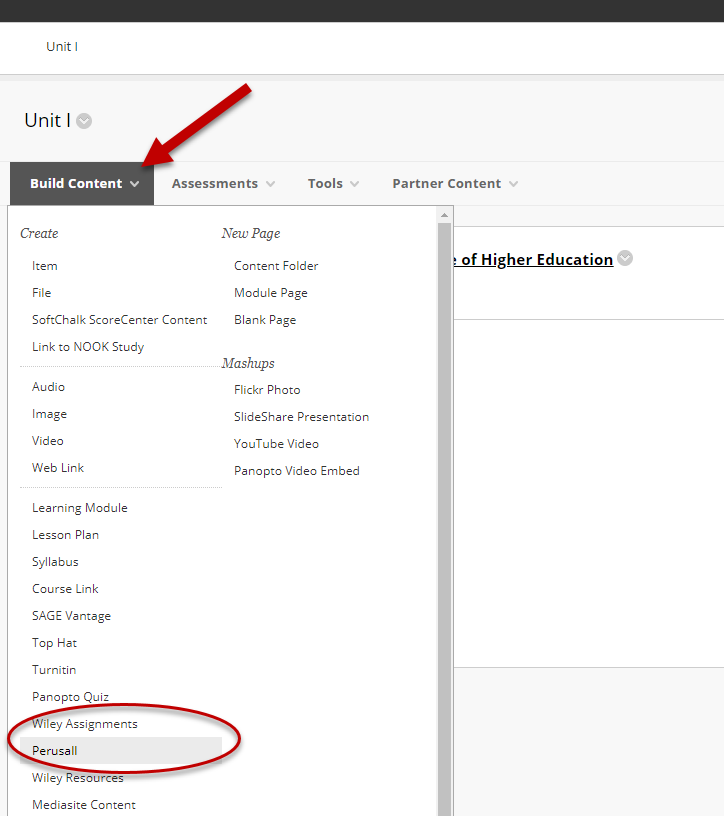
Task: Add a Blank Page
Action: [x=265, y=320]
